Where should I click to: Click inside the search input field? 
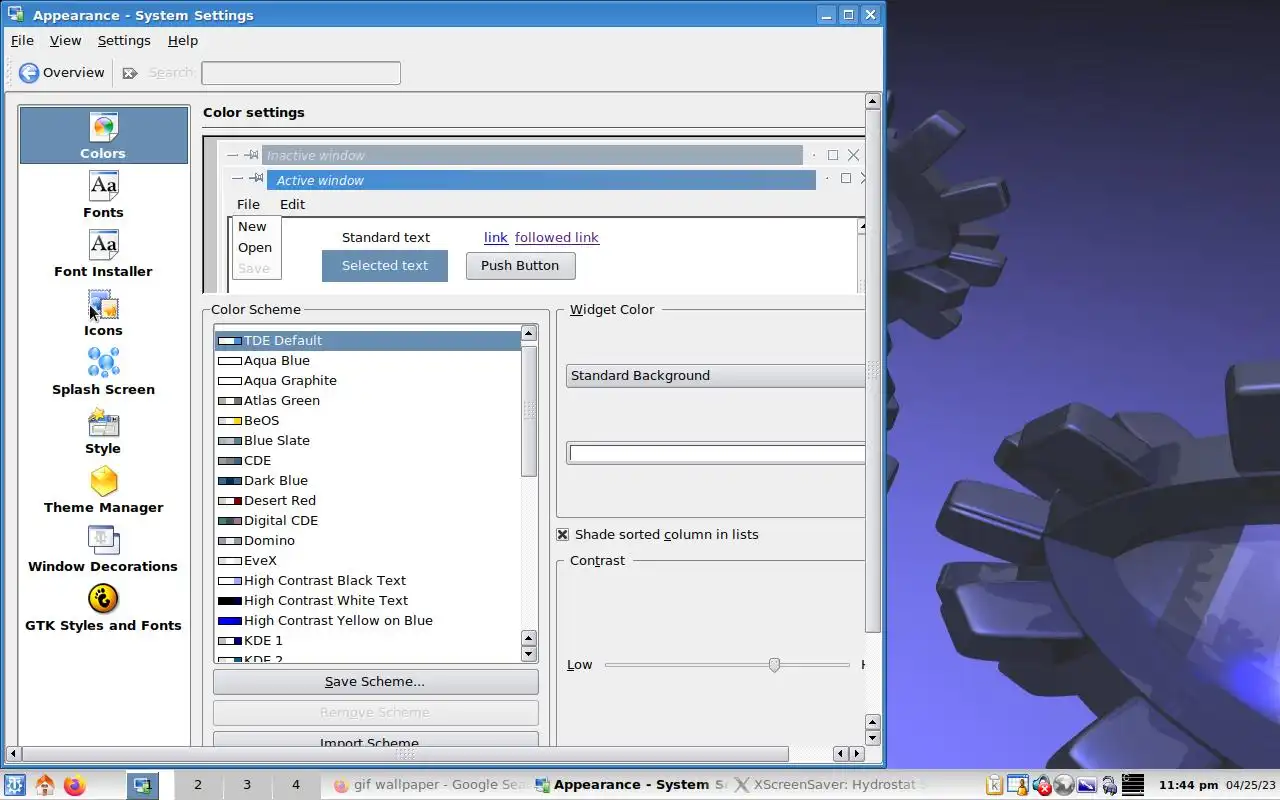pyautogui.click(x=301, y=73)
